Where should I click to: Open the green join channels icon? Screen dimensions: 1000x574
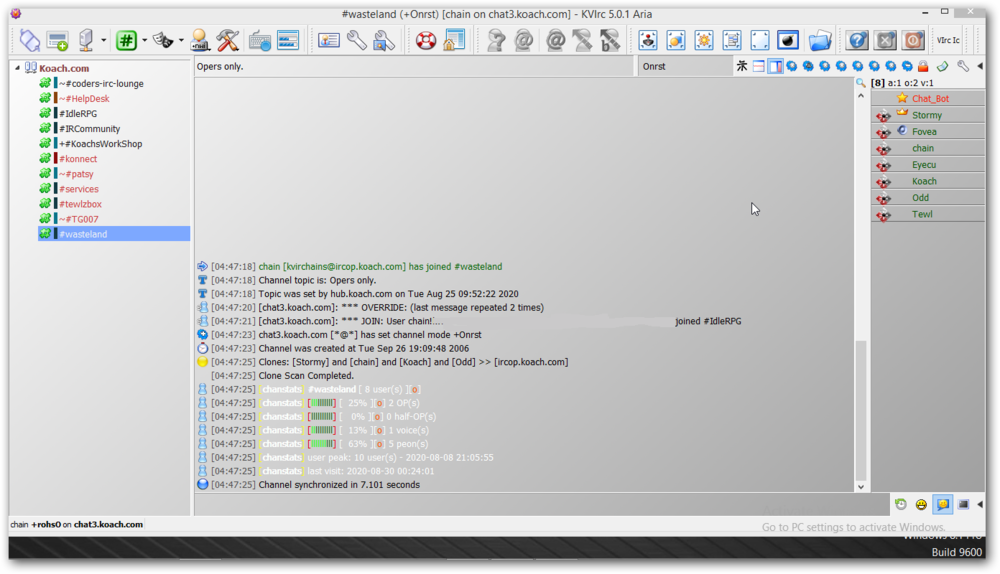click(x=126, y=40)
